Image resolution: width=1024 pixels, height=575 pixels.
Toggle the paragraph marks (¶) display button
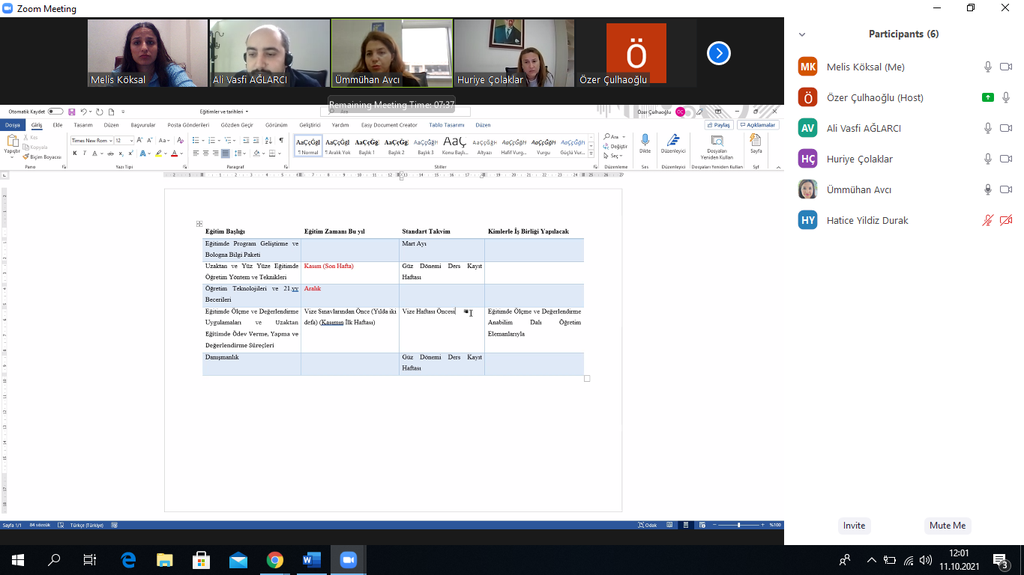(x=282, y=141)
